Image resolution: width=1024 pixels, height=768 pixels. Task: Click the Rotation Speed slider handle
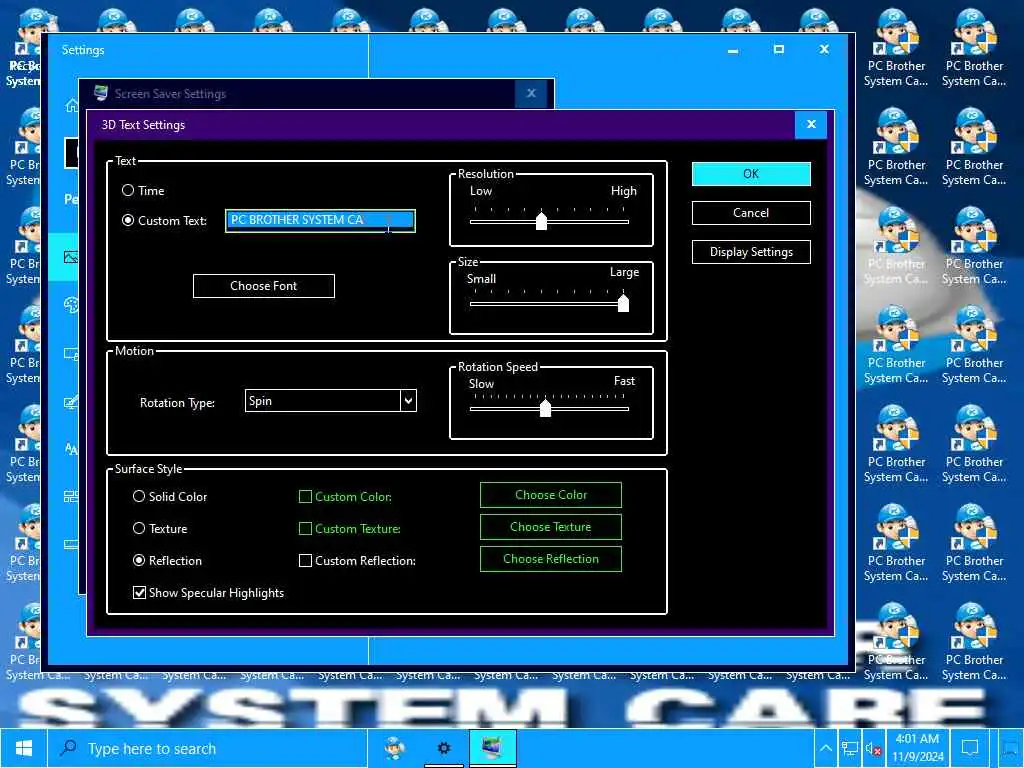pos(545,408)
